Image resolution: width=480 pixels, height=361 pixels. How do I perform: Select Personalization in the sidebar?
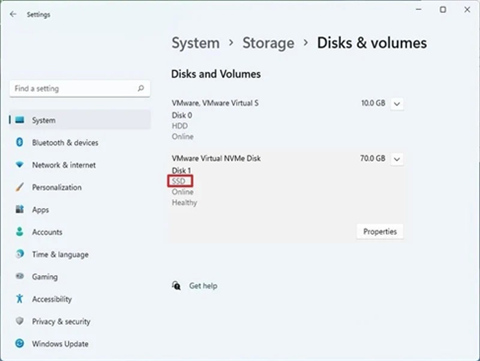80,187
